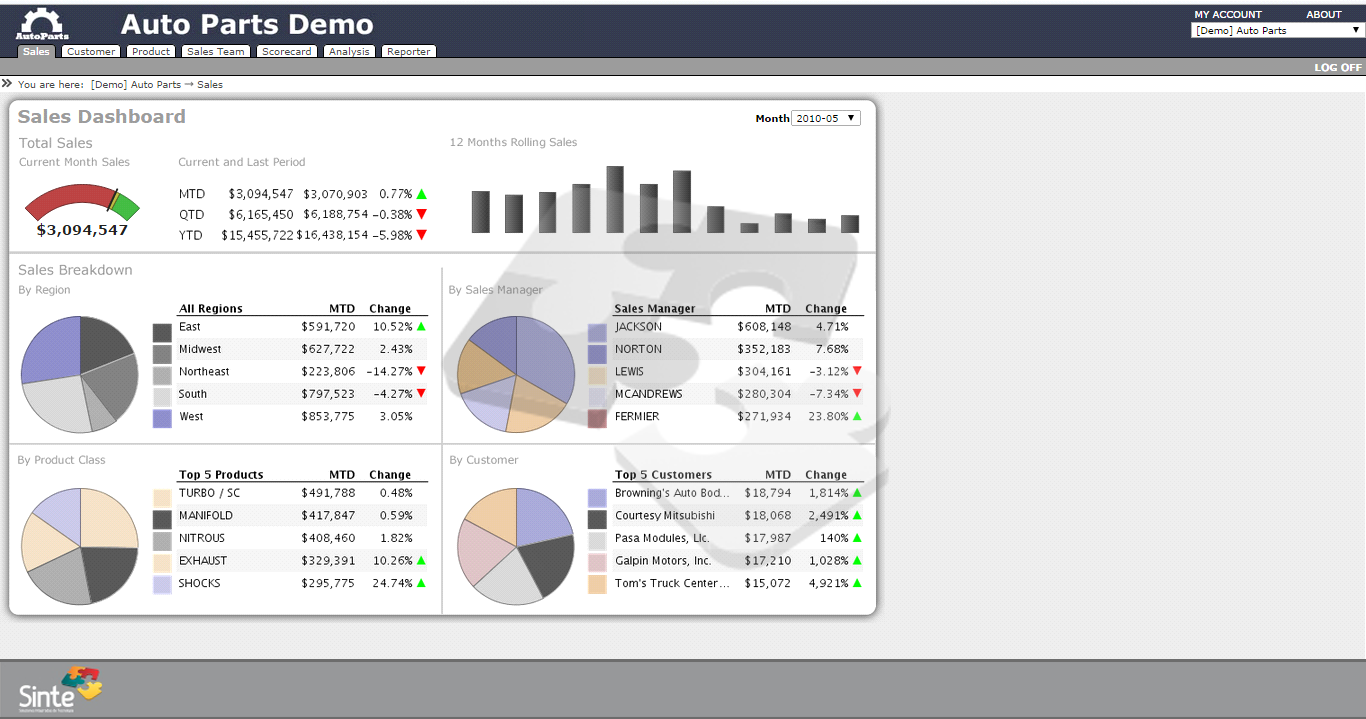Click the Sales breadcrumb entry
The height and width of the screenshot is (719, 1366).
[210, 84]
